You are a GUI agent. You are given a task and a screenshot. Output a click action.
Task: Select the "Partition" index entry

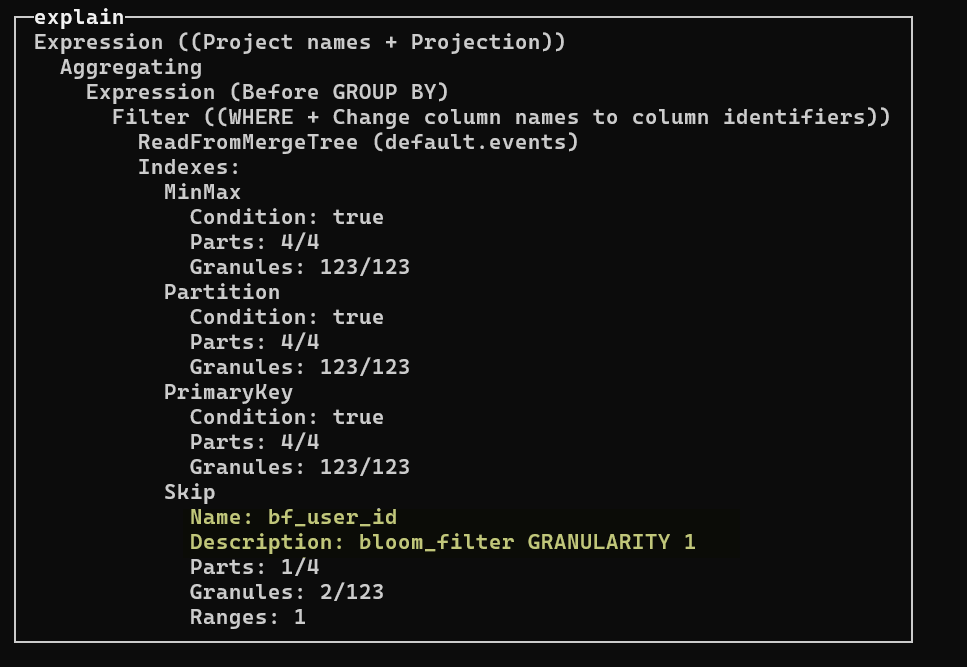click(x=222, y=292)
